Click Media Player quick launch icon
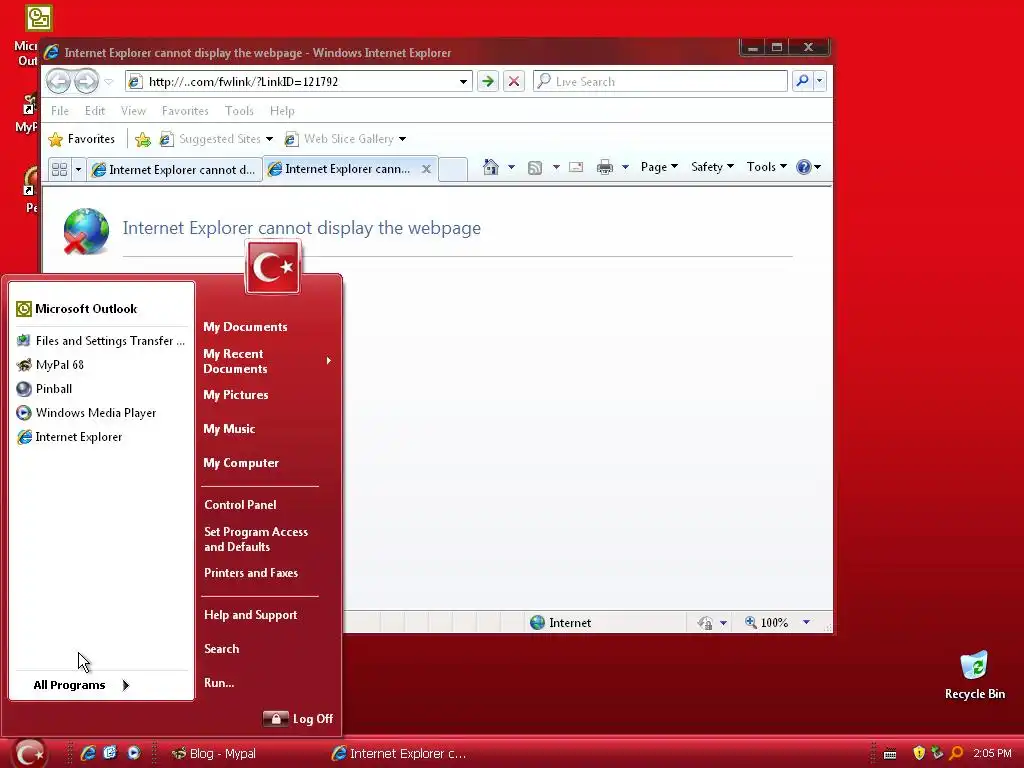Viewport: 1024px width, 768px height. point(134,753)
